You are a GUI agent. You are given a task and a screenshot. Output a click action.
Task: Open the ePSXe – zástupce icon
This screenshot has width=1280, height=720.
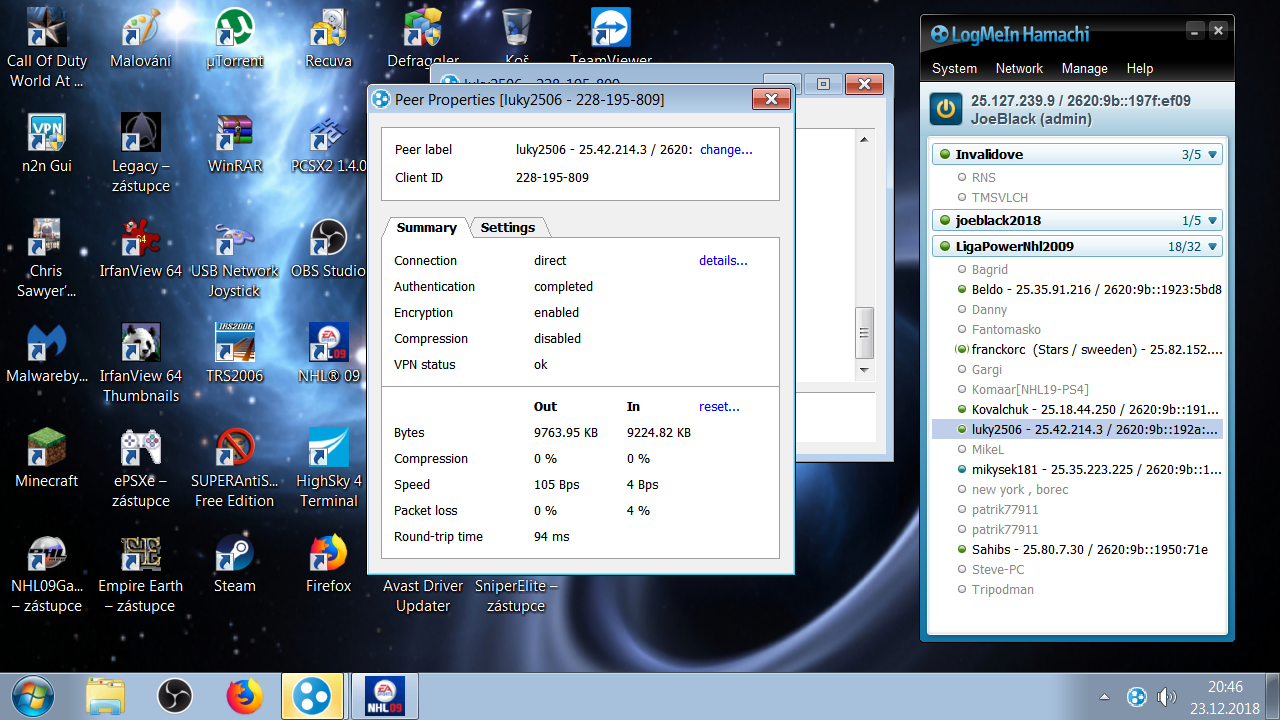click(141, 467)
